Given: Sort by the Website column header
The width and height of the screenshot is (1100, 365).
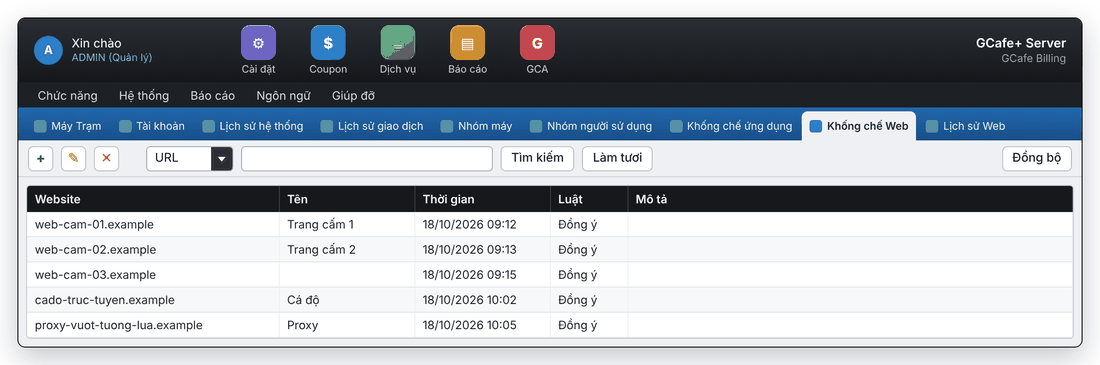Looking at the screenshot, I should [153, 199].
